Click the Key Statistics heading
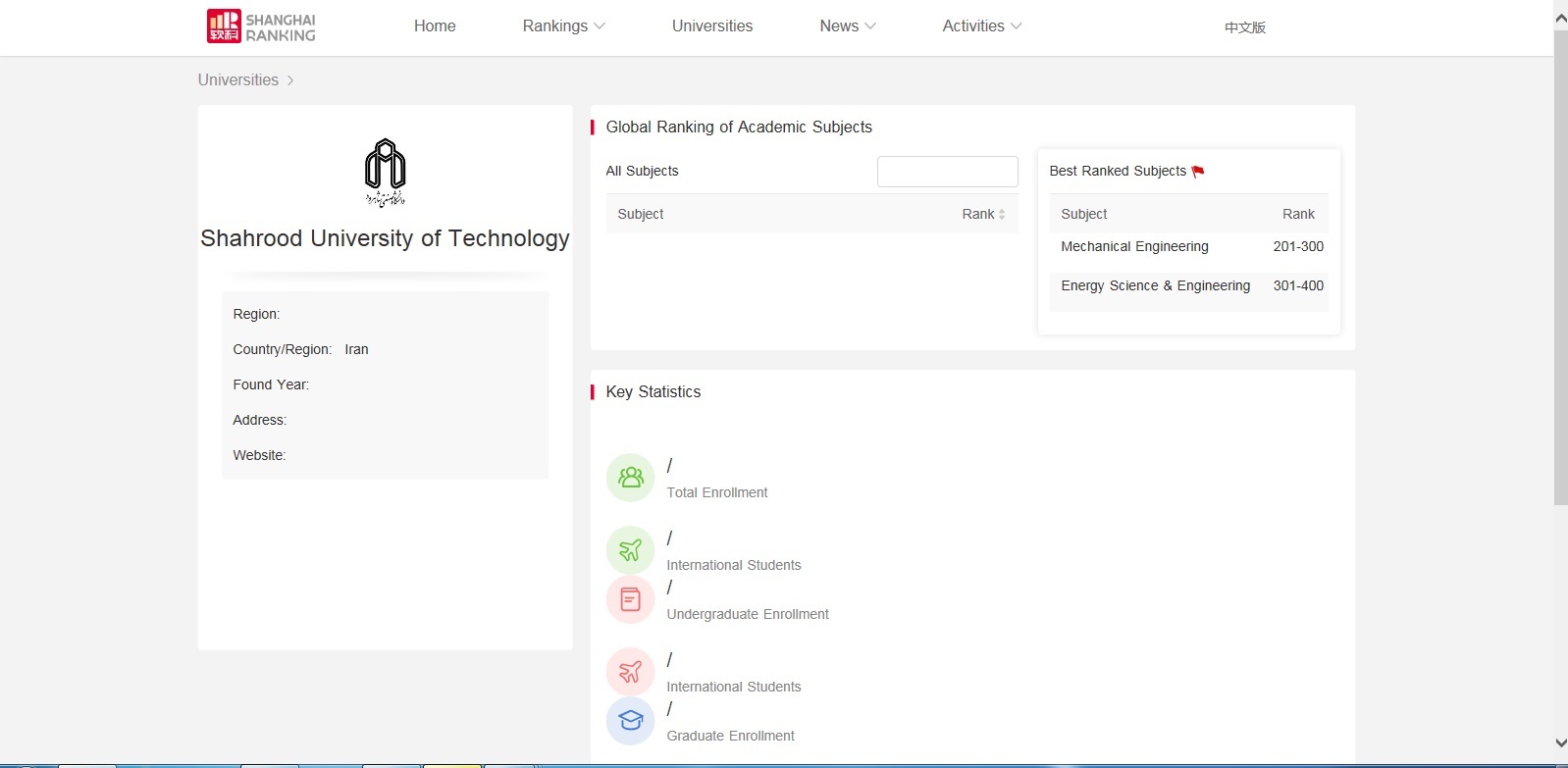The height and width of the screenshot is (768, 1568). 653,392
